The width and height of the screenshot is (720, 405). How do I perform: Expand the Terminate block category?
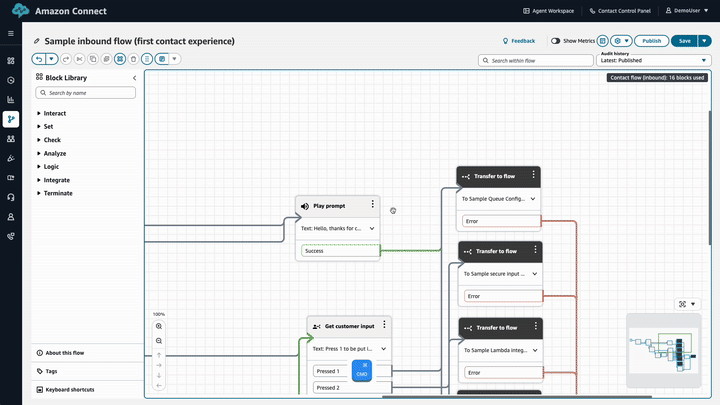[57, 193]
